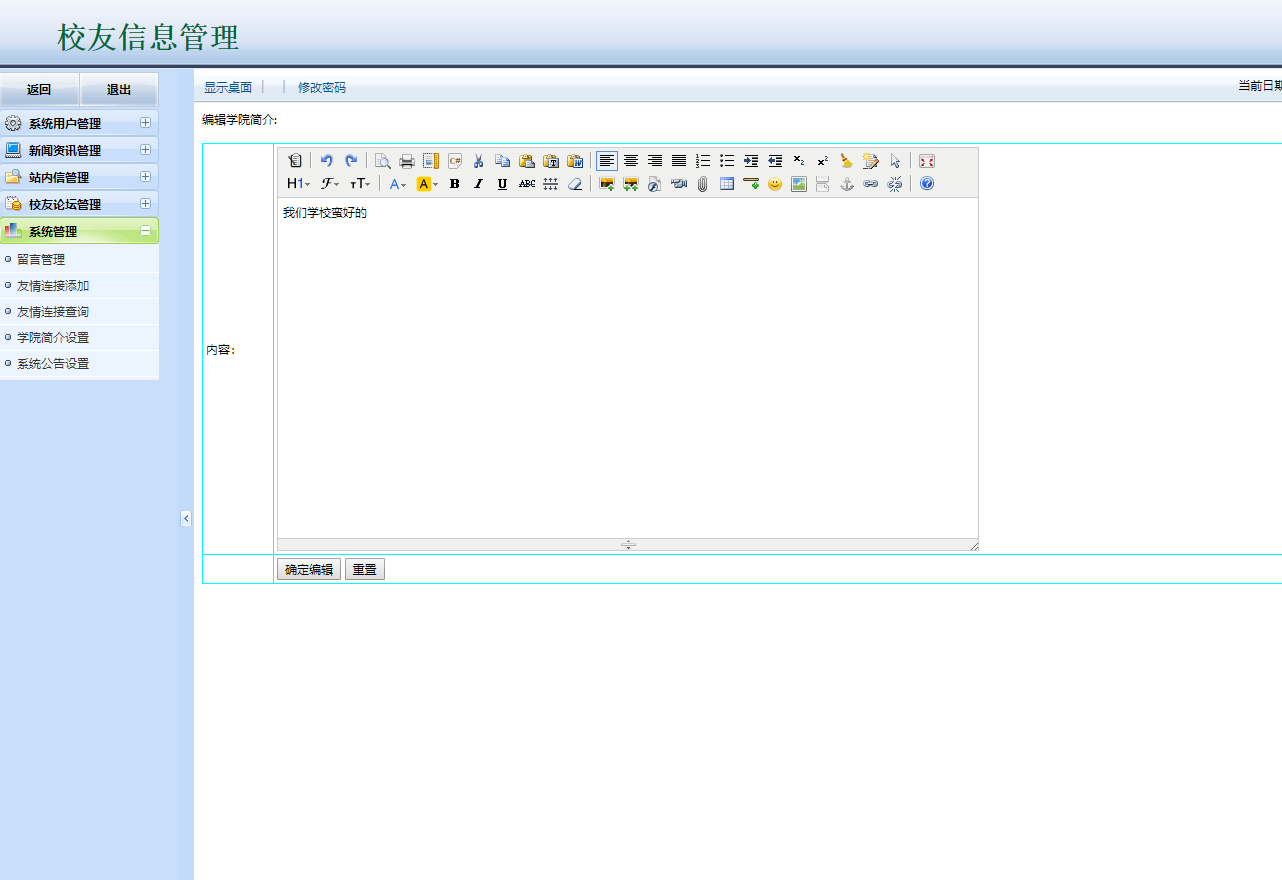The width and height of the screenshot is (1282, 880).
Task: Click the print icon in editor toolbar
Action: coord(407,161)
